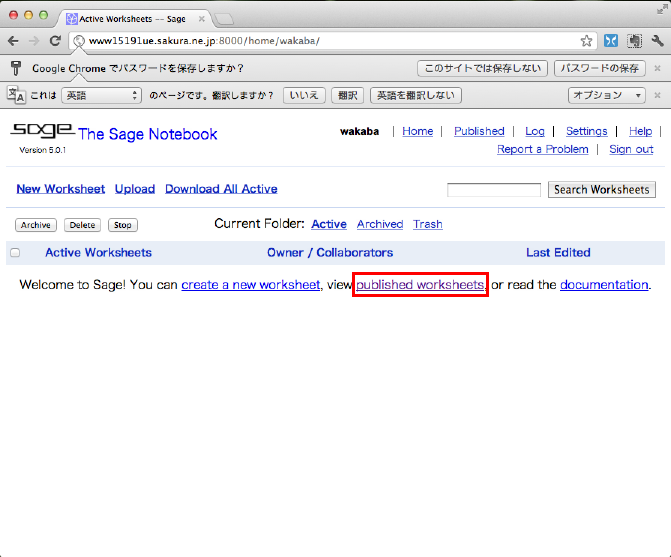The height and width of the screenshot is (557, 671).
Task: Open a new browser tab
Action: 224,18
